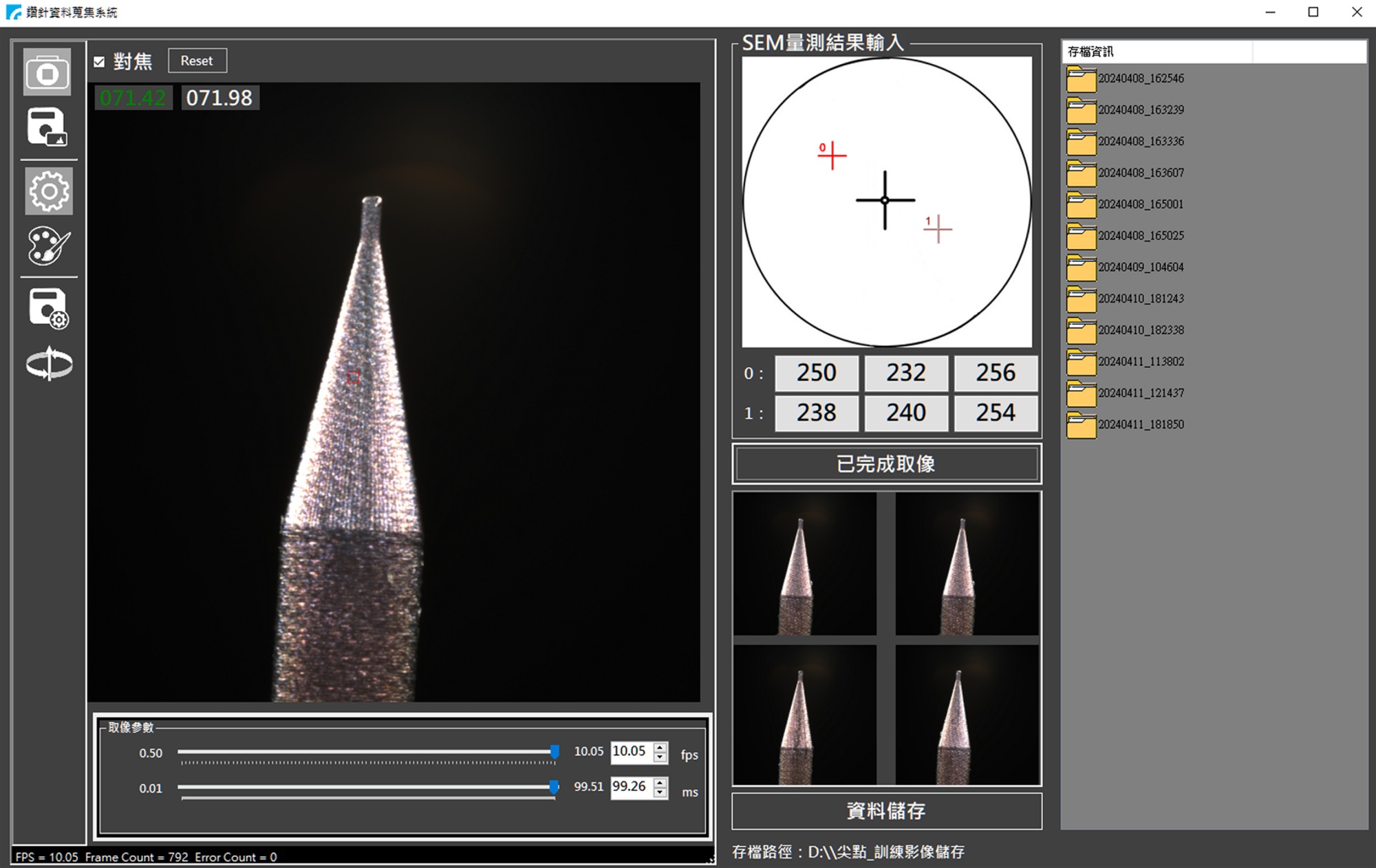Increase fps value with up arrow
1376x868 pixels.
[x=660, y=747]
